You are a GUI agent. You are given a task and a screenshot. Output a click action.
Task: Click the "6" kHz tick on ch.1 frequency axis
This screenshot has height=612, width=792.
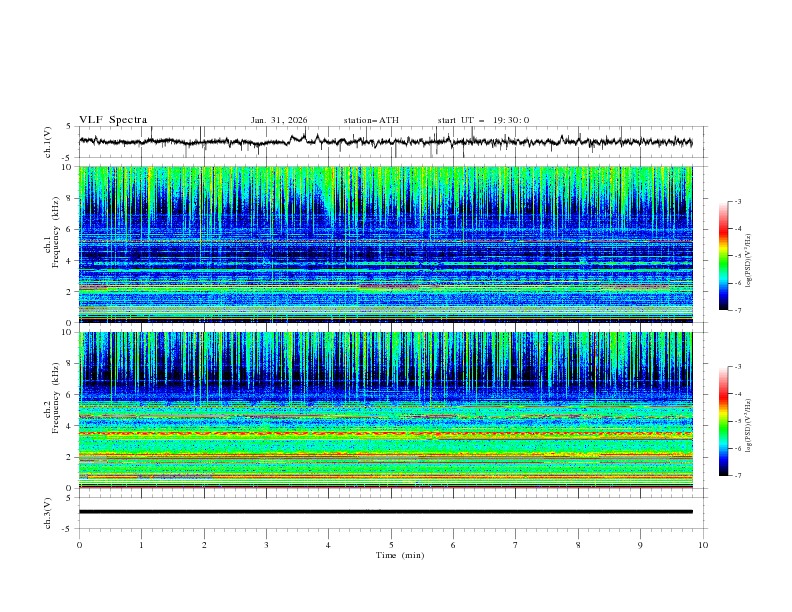[71, 230]
